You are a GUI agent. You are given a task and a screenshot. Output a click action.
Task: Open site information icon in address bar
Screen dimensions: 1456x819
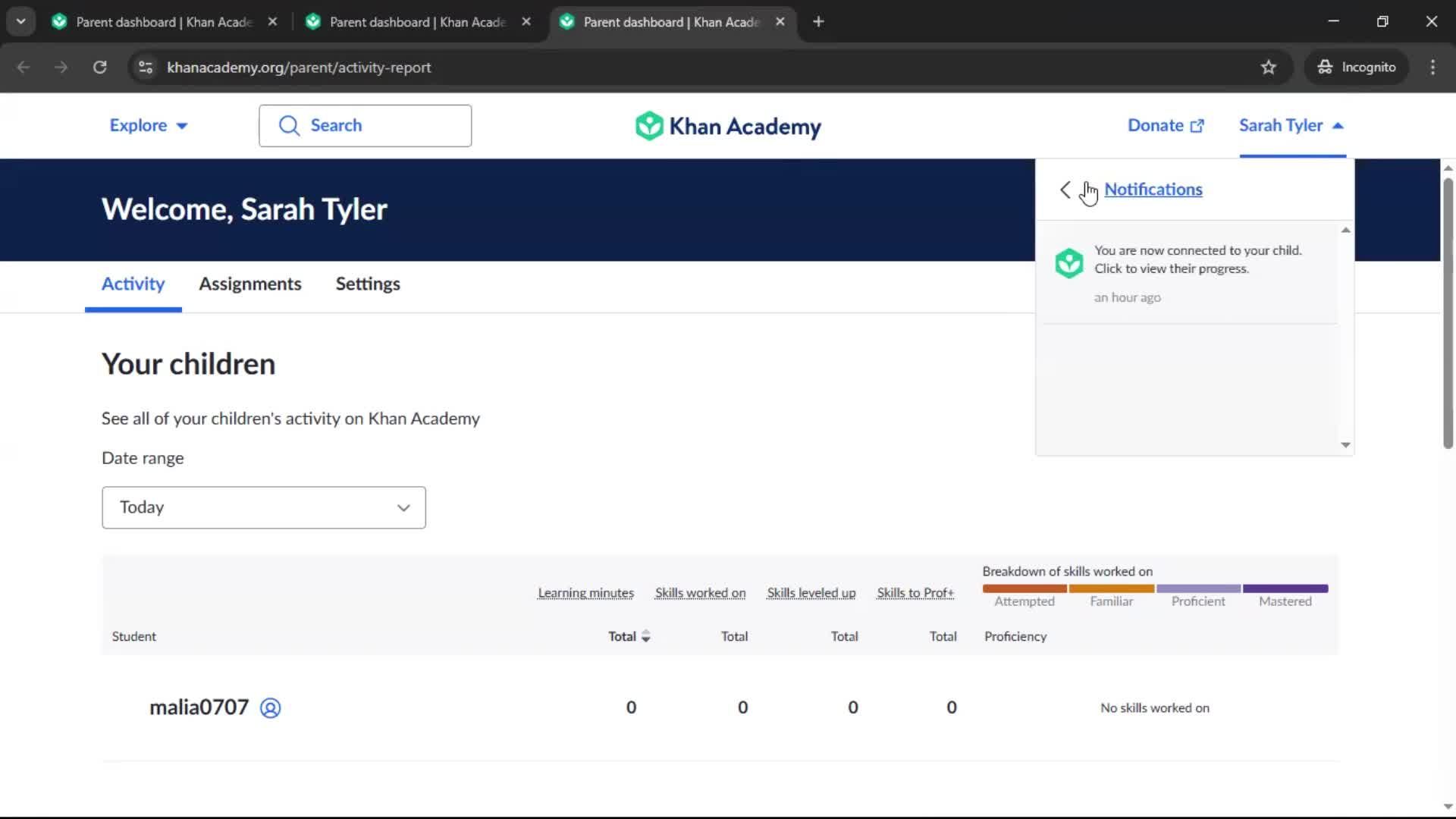coord(146,67)
